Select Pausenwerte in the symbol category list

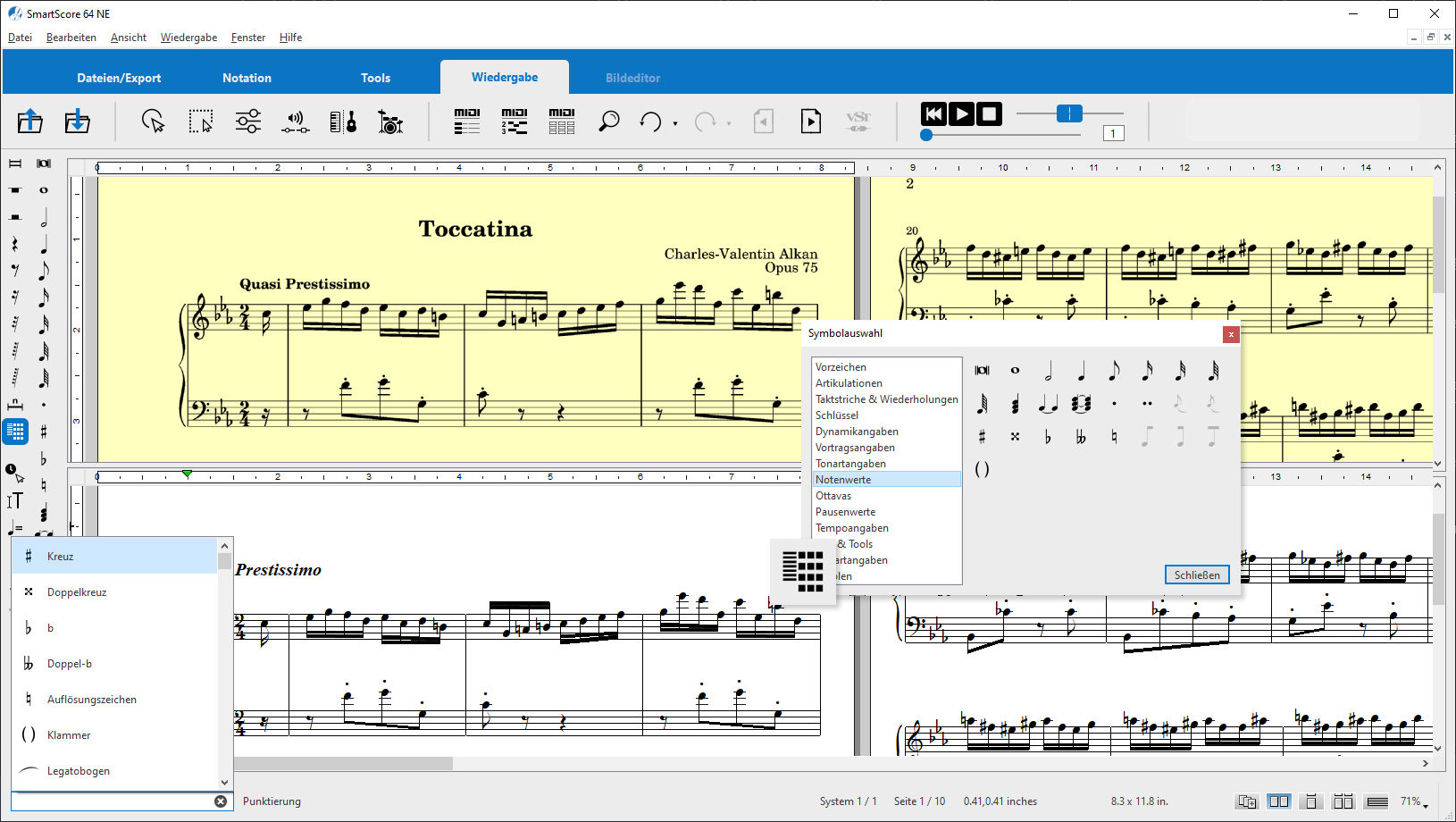(845, 512)
